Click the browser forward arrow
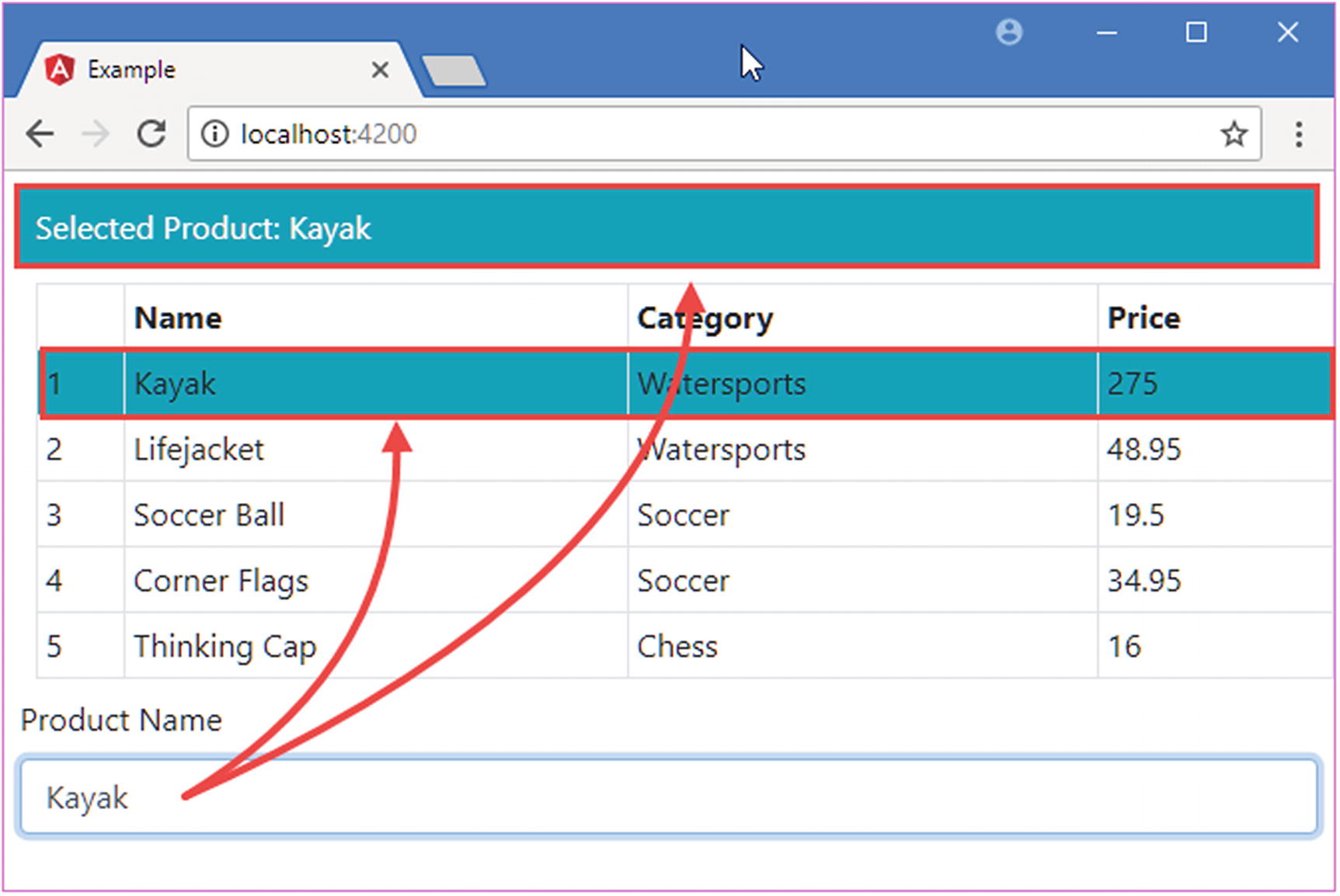The image size is (1340, 896). pos(96,134)
